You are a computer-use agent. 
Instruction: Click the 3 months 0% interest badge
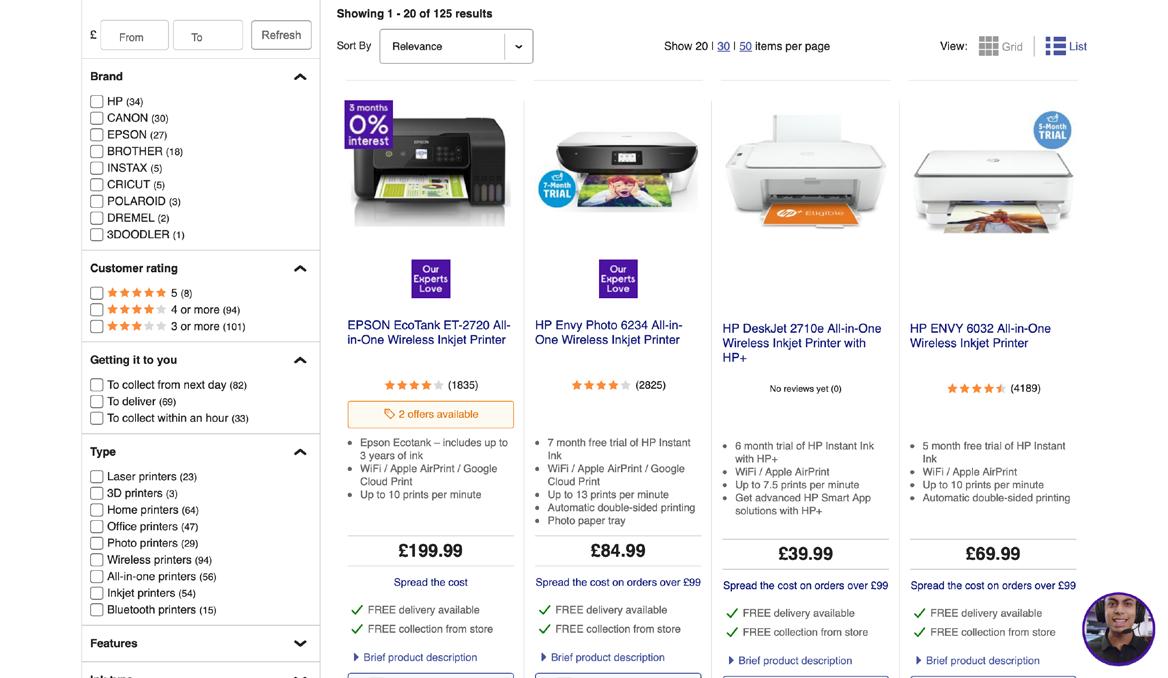[x=368, y=125]
